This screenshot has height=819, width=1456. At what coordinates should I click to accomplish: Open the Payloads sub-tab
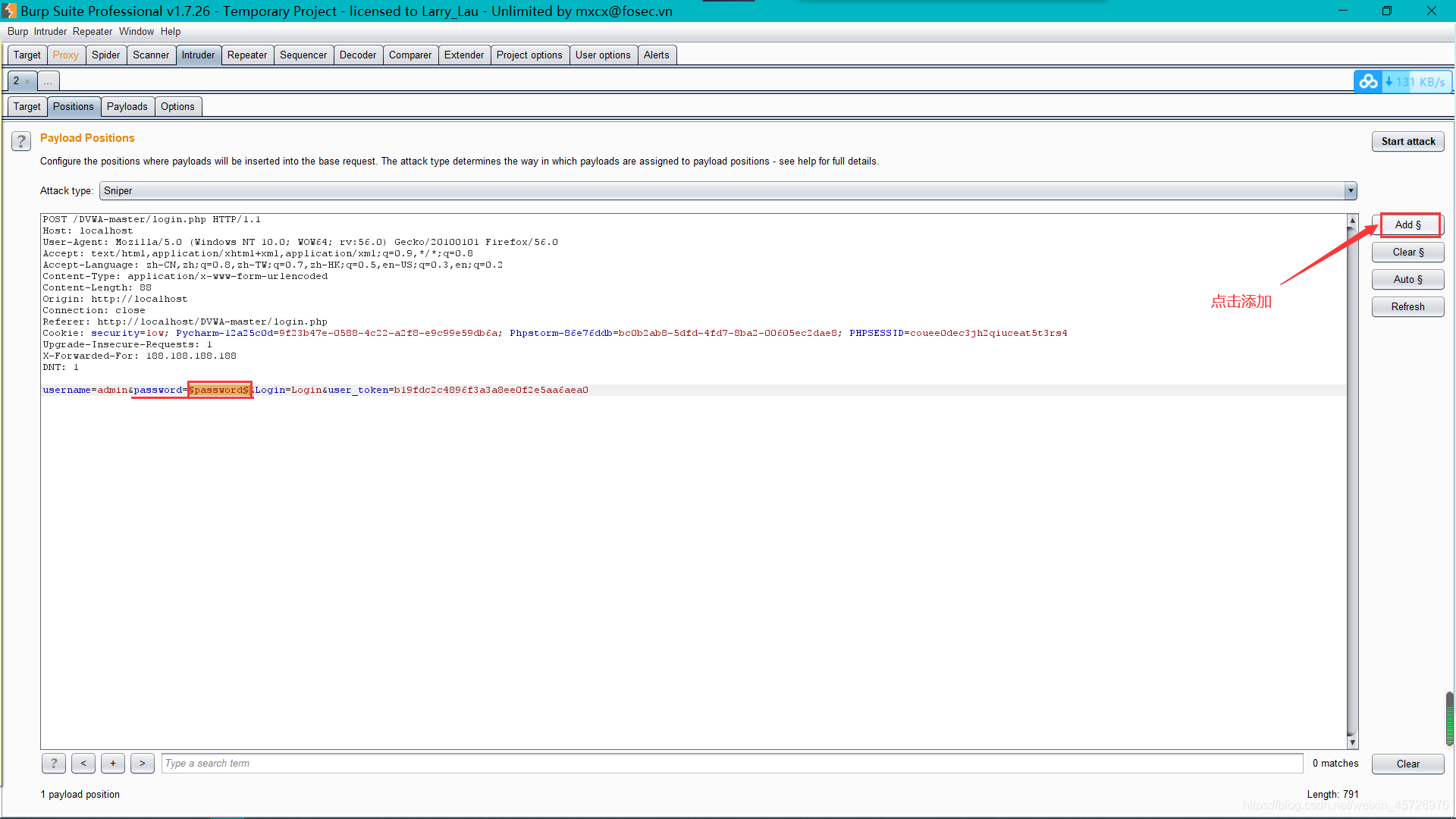127,107
